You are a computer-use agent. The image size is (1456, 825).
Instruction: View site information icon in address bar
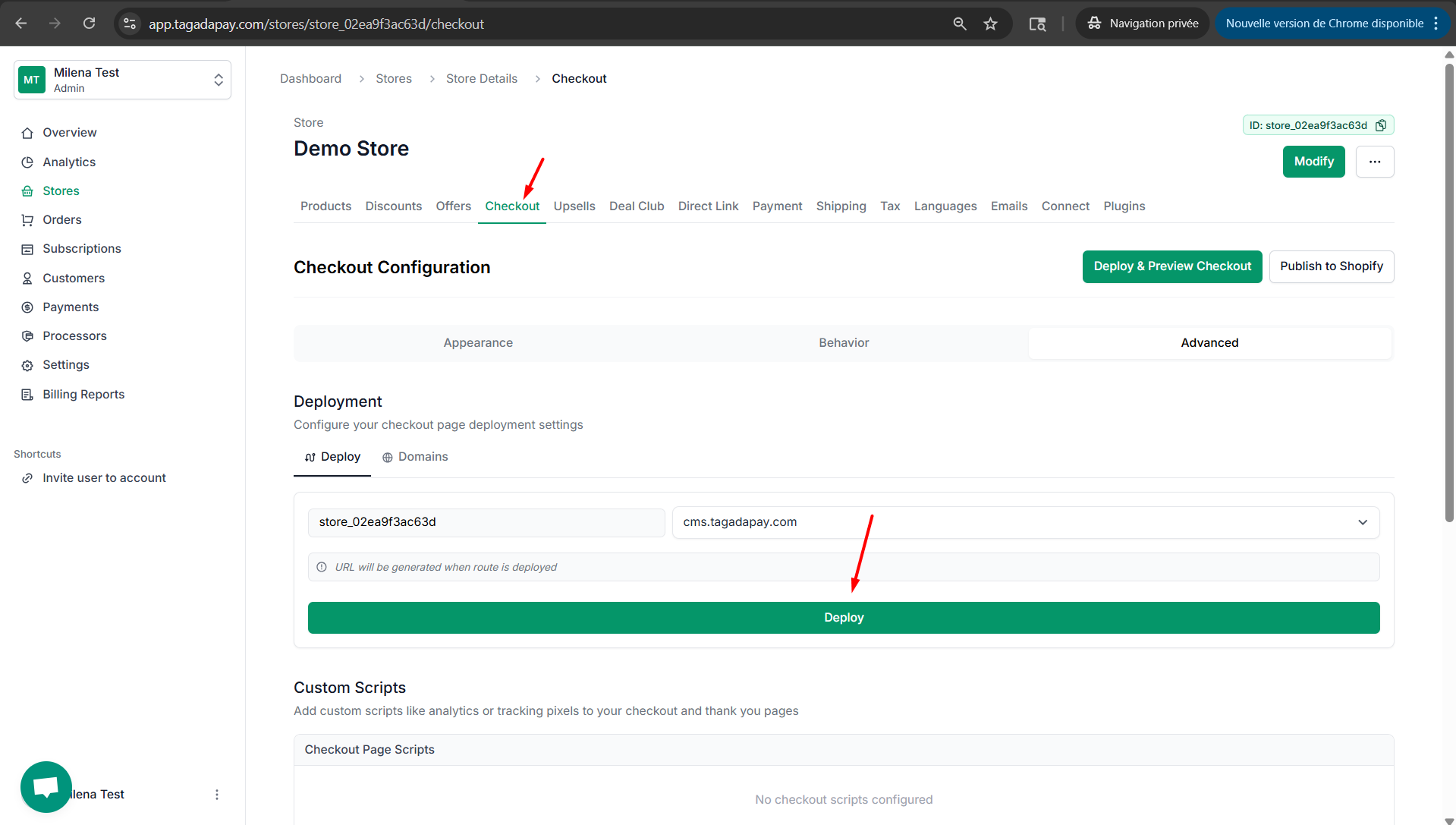(x=130, y=24)
